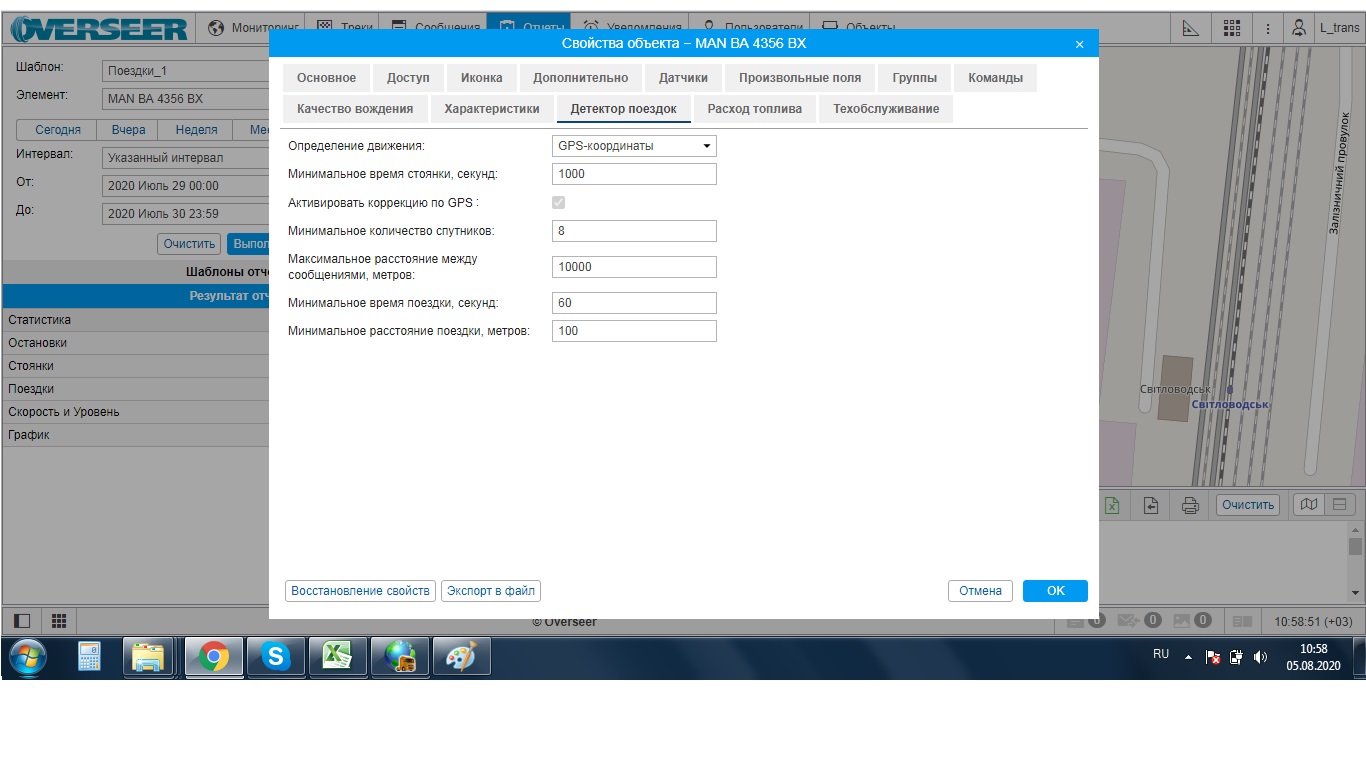
Task: Click the map view icon
Action: point(1308,504)
